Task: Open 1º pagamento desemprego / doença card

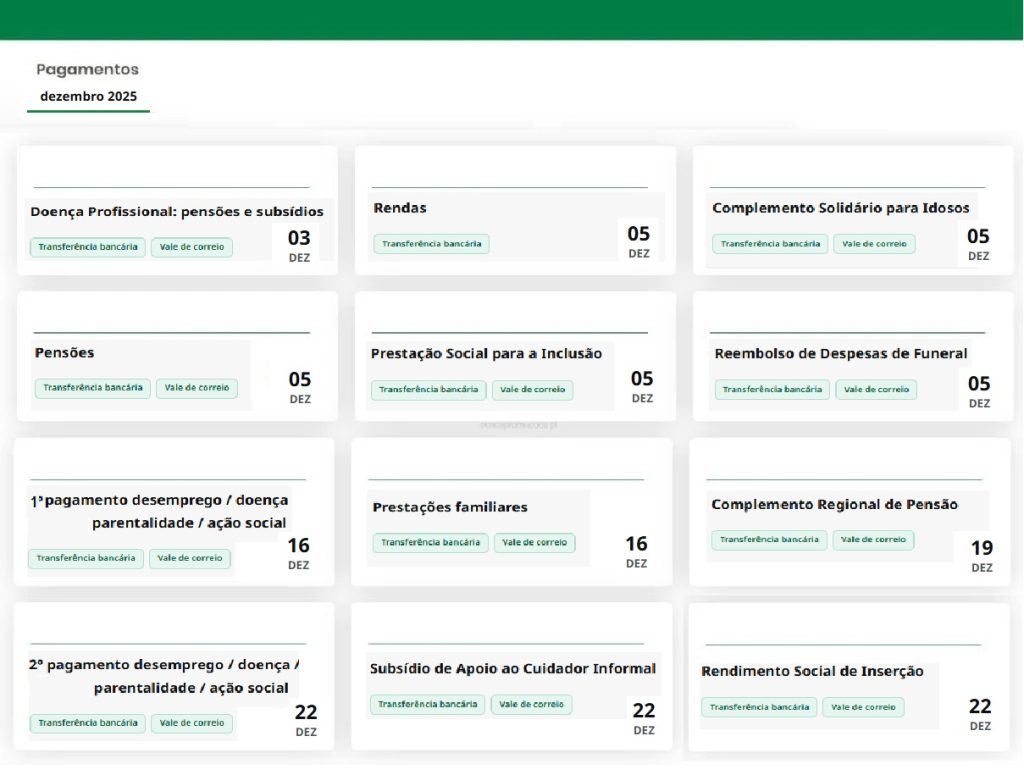Action: point(159,510)
